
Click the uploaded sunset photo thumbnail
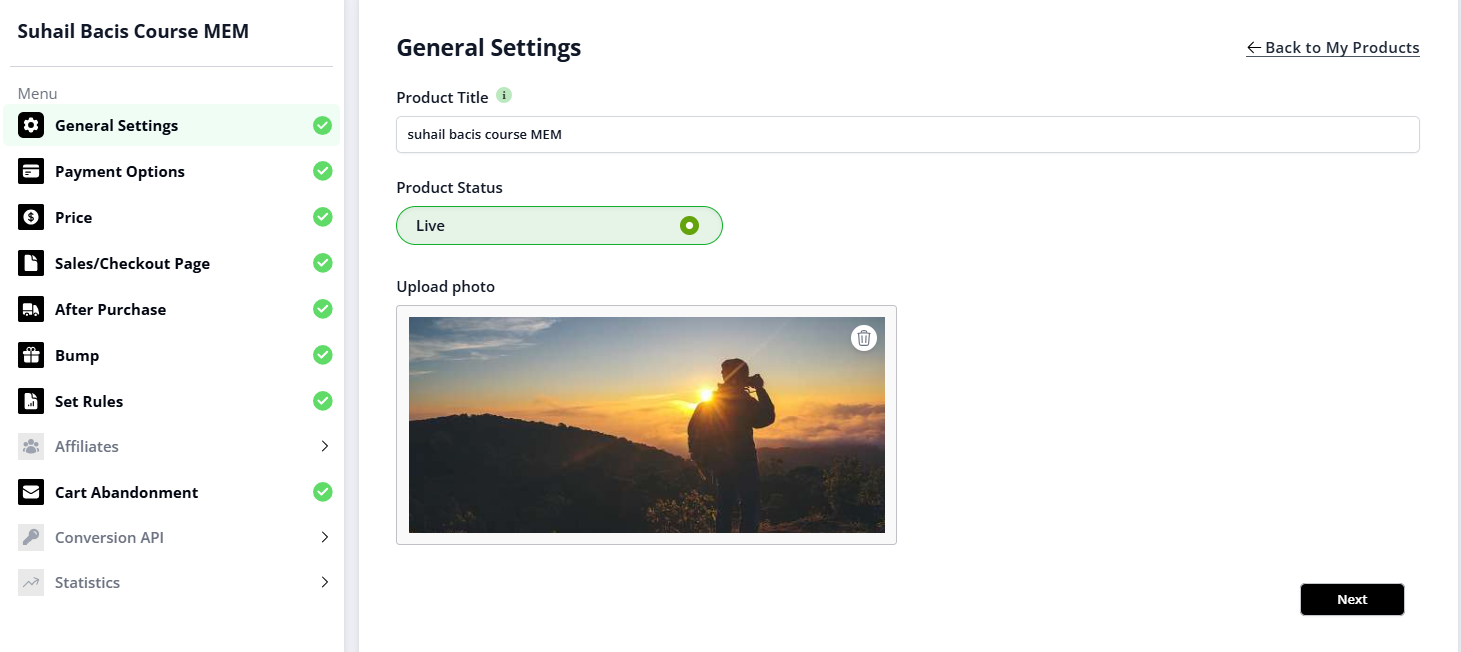point(647,425)
